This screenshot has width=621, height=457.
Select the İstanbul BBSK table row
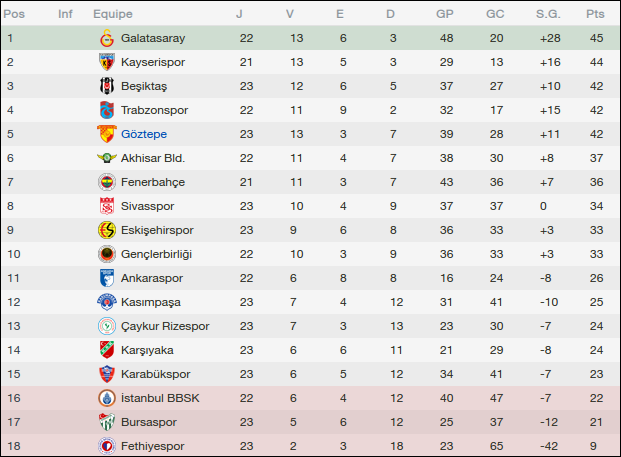(310, 398)
